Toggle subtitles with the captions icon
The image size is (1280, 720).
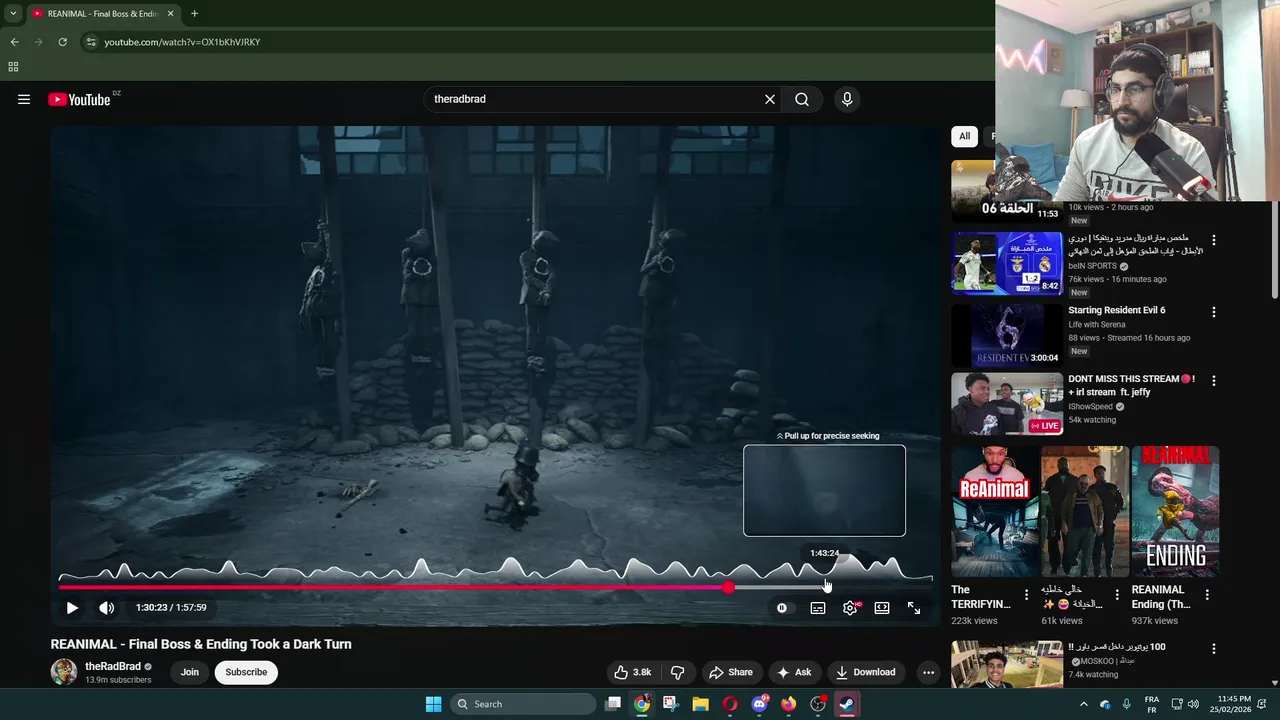(818, 607)
